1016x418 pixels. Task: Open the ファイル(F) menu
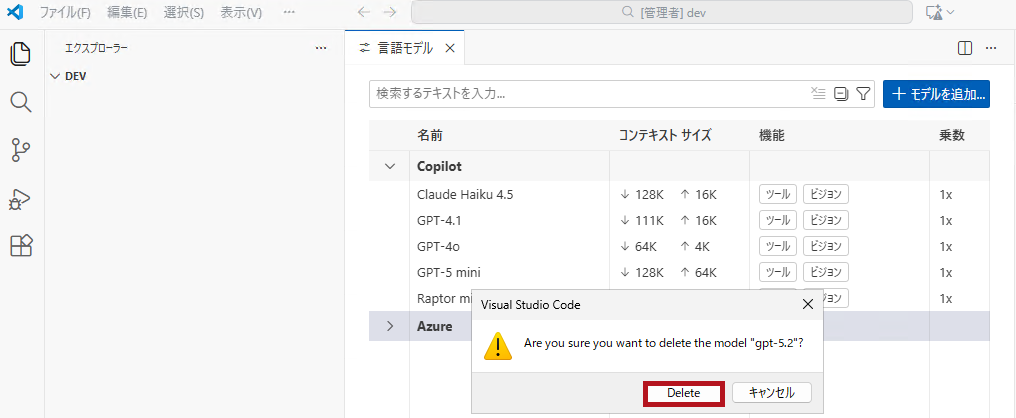65,12
